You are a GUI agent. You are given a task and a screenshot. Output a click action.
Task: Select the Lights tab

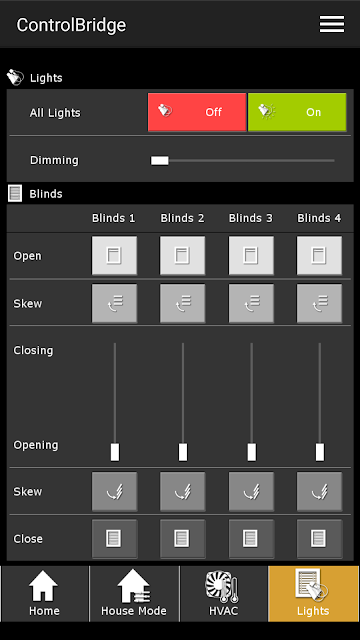(313, 593)
